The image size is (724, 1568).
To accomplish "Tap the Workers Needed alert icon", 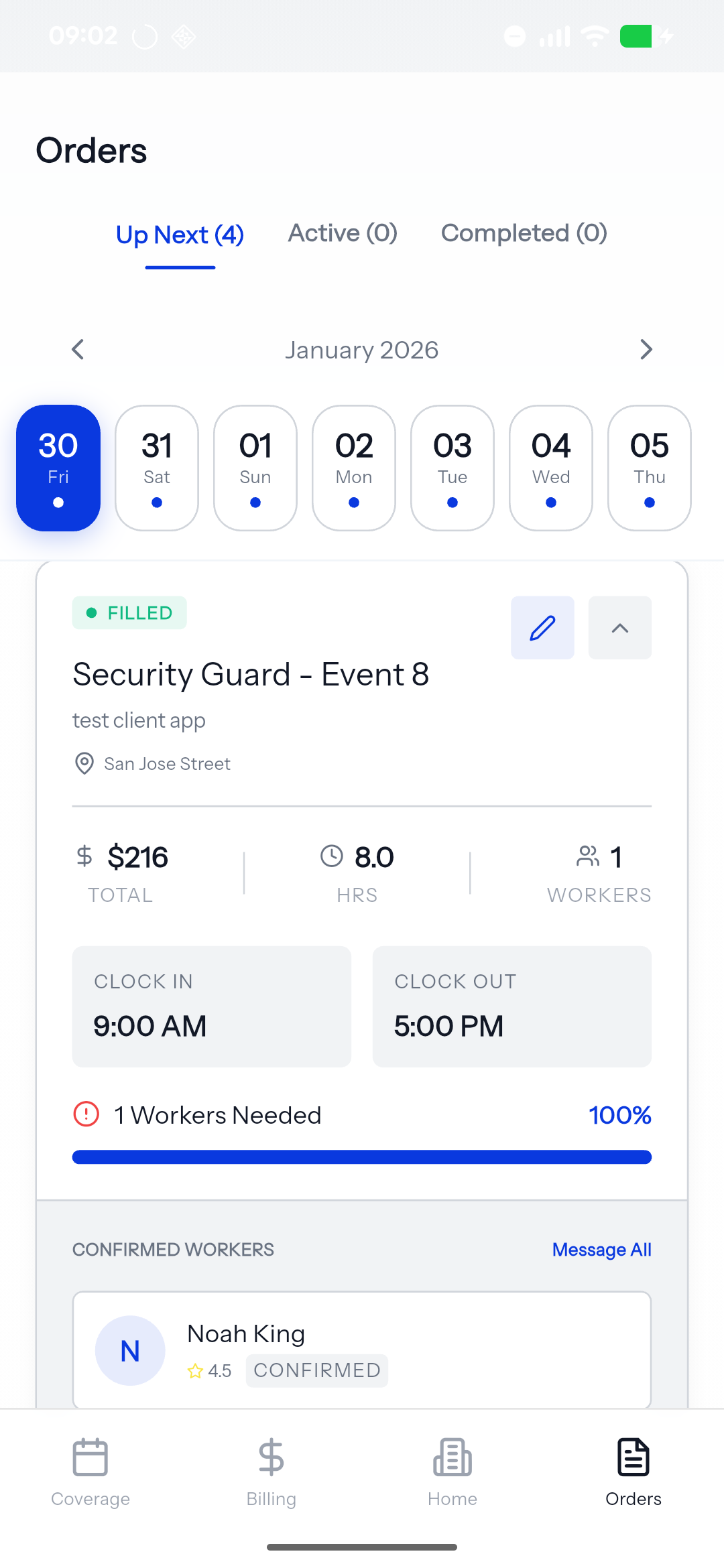I will coord(86,1114).
